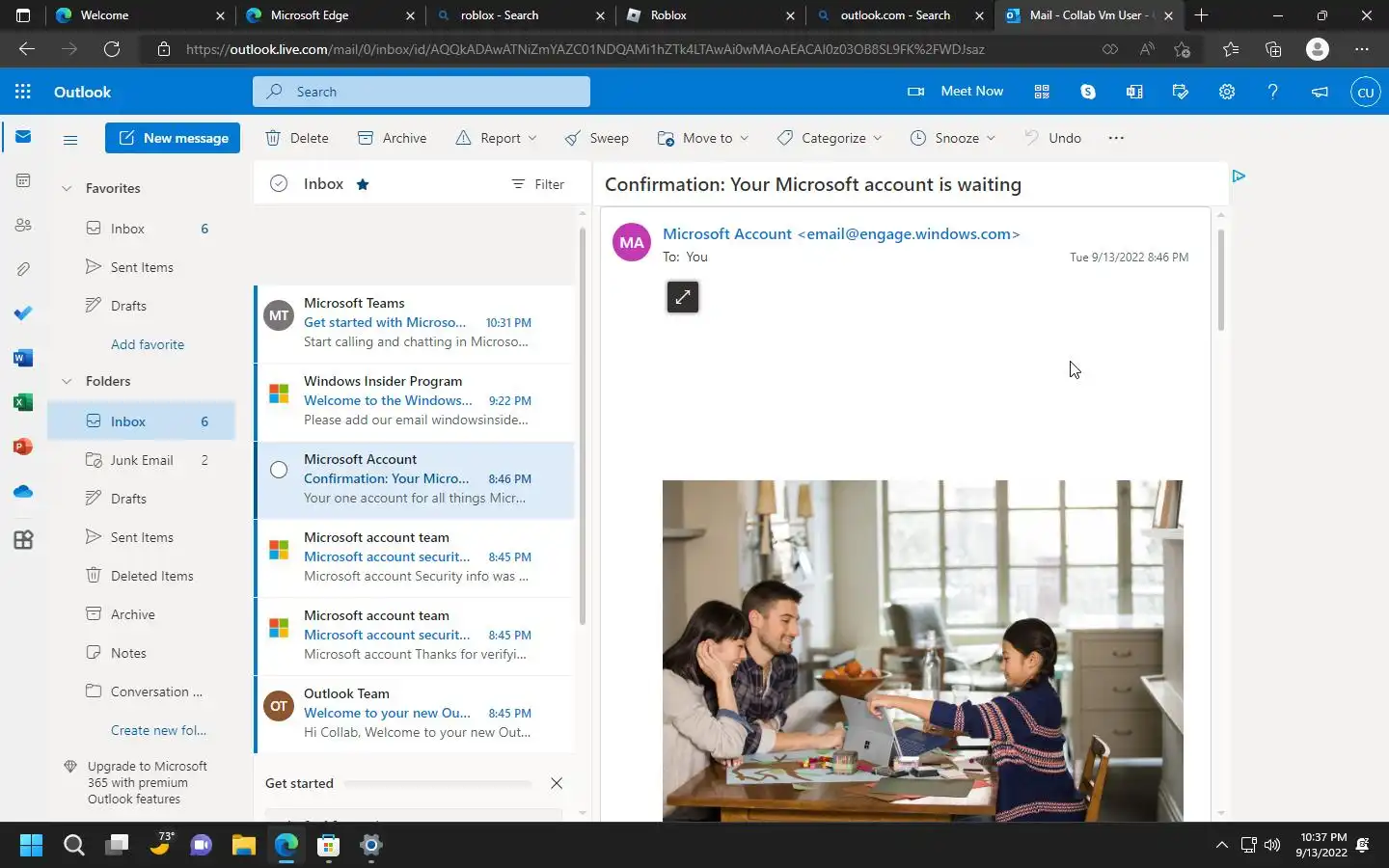The height and width of the screenshot is (868, 1389).
Task: Open the feedback megaphone icon
Action: point(1320,92)
